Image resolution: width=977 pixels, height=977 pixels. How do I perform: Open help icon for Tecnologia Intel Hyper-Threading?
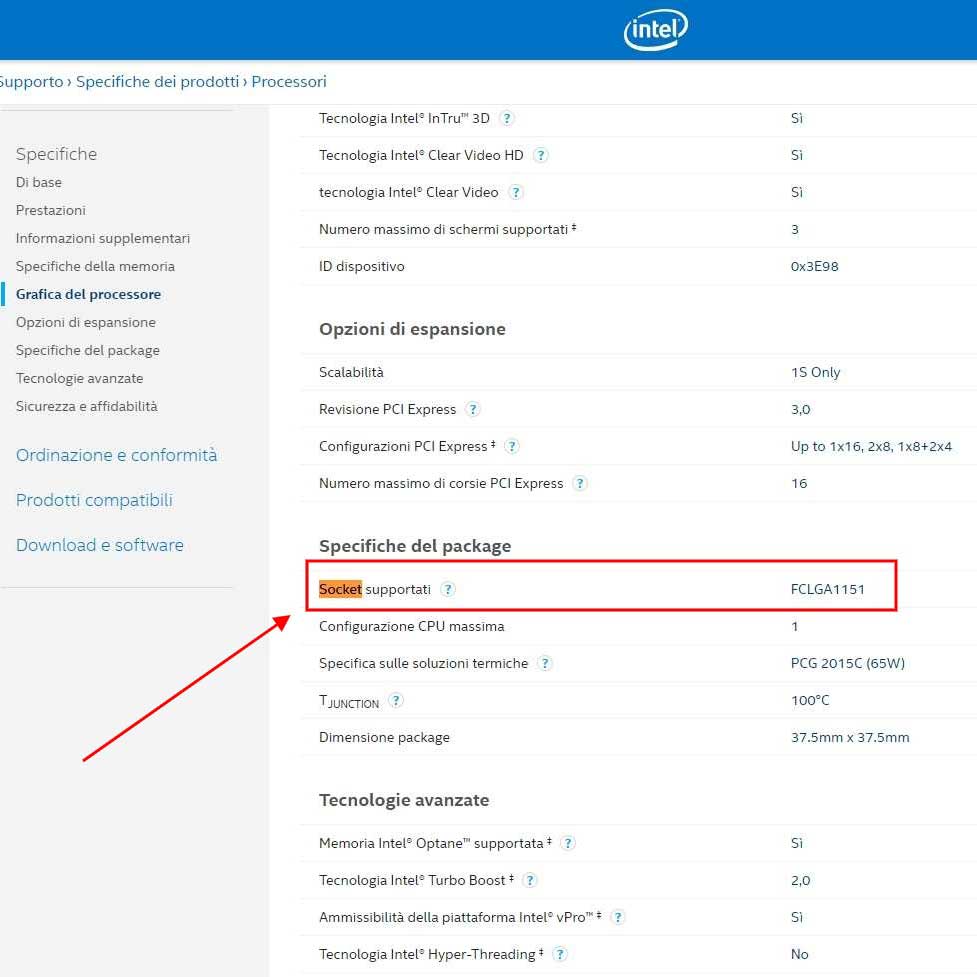[560, 955]
